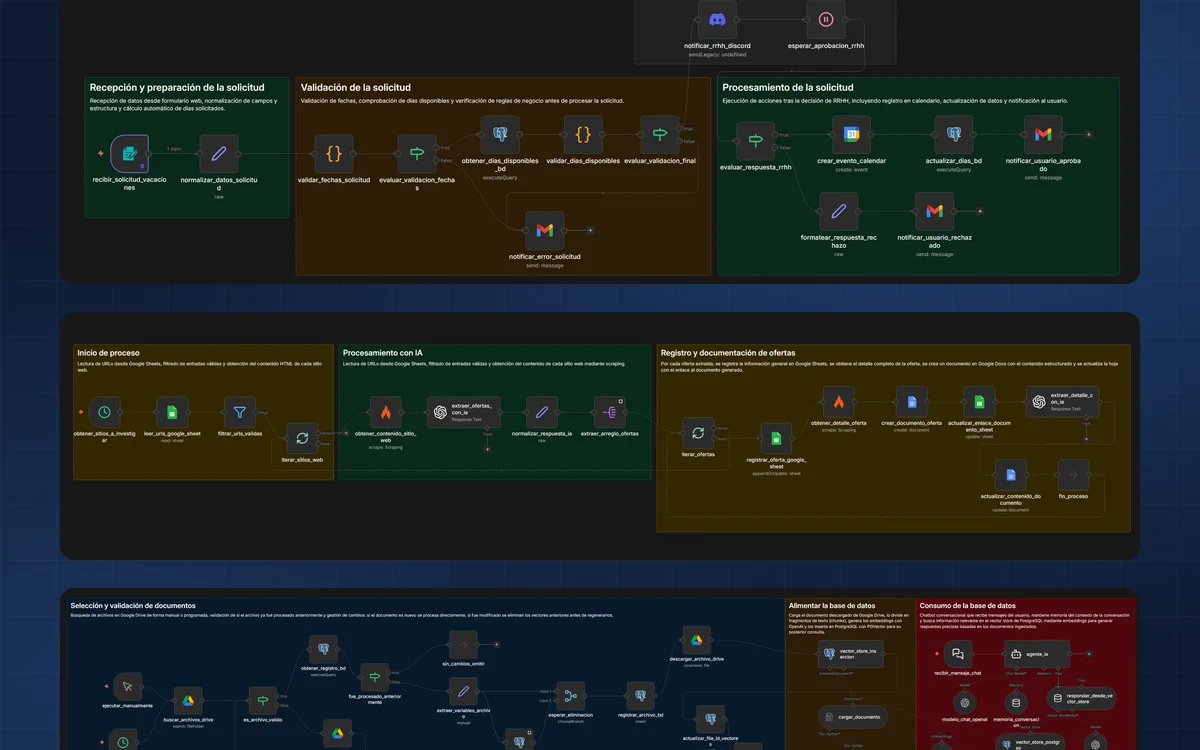
Task: Select the iterar_sitios_web loop node
Action: pyautogui.click(x=302, y=437)
